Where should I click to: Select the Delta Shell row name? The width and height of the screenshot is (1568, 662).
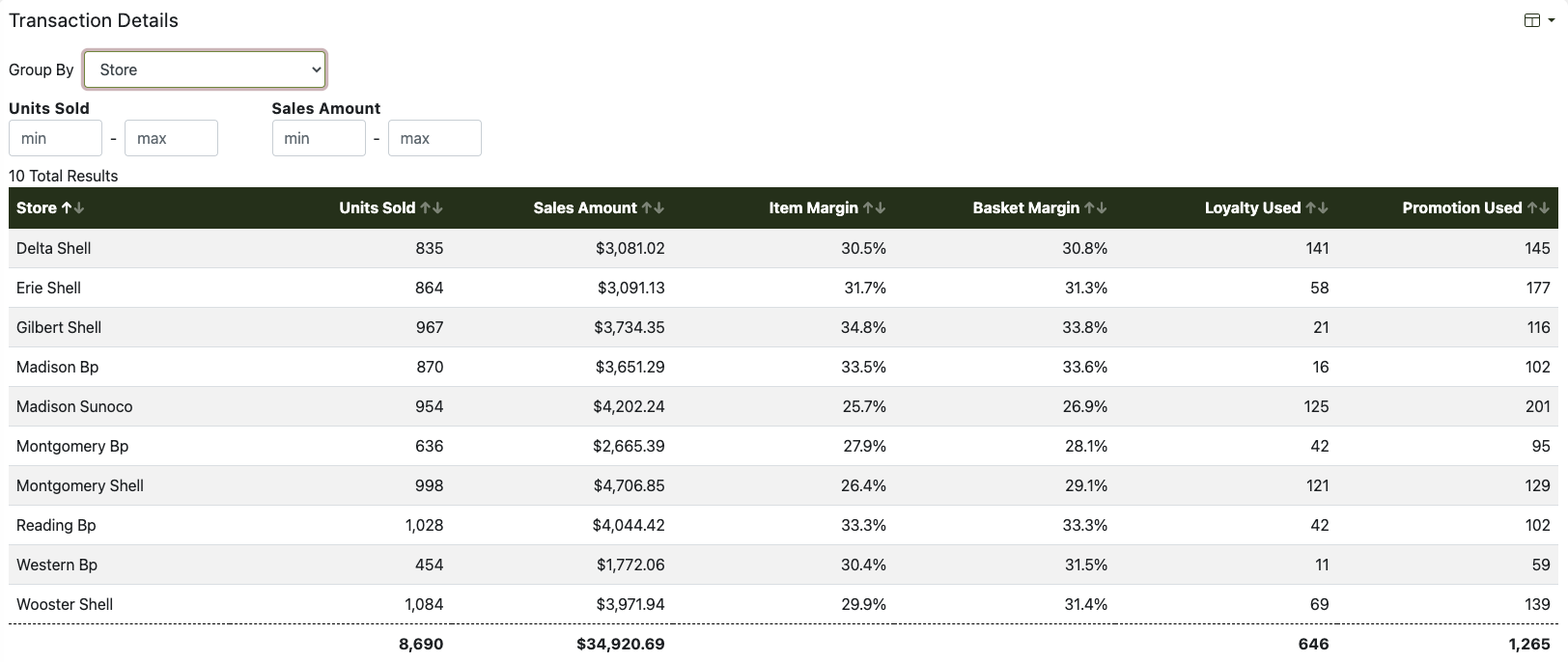53,248
